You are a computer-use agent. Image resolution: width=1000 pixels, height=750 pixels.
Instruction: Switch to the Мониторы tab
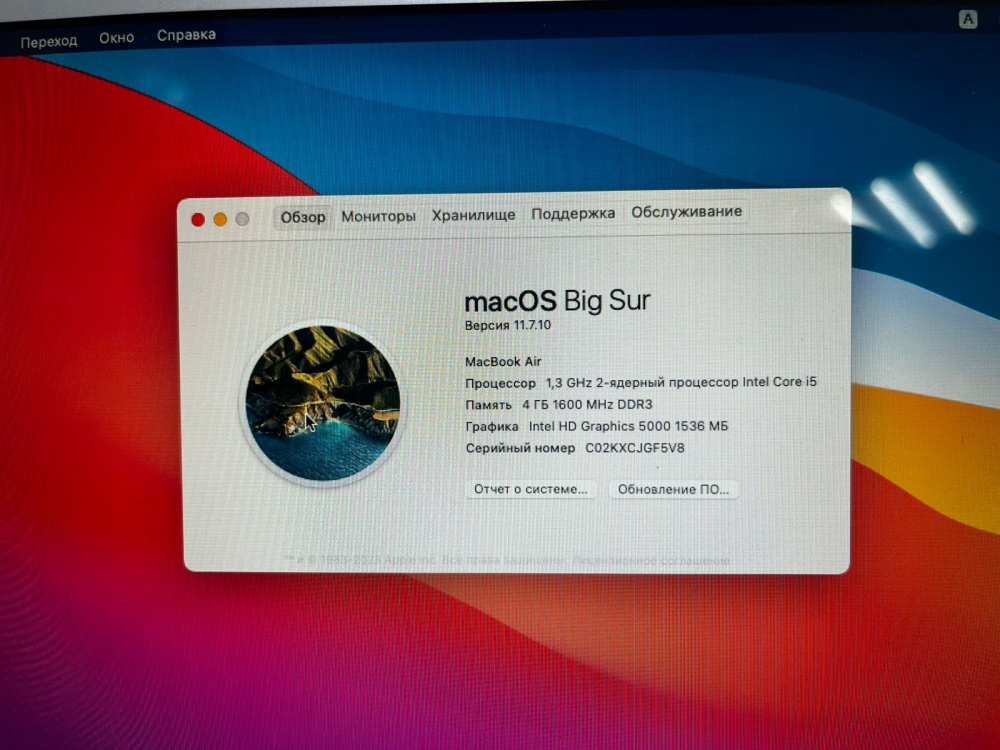pos(378,216)
